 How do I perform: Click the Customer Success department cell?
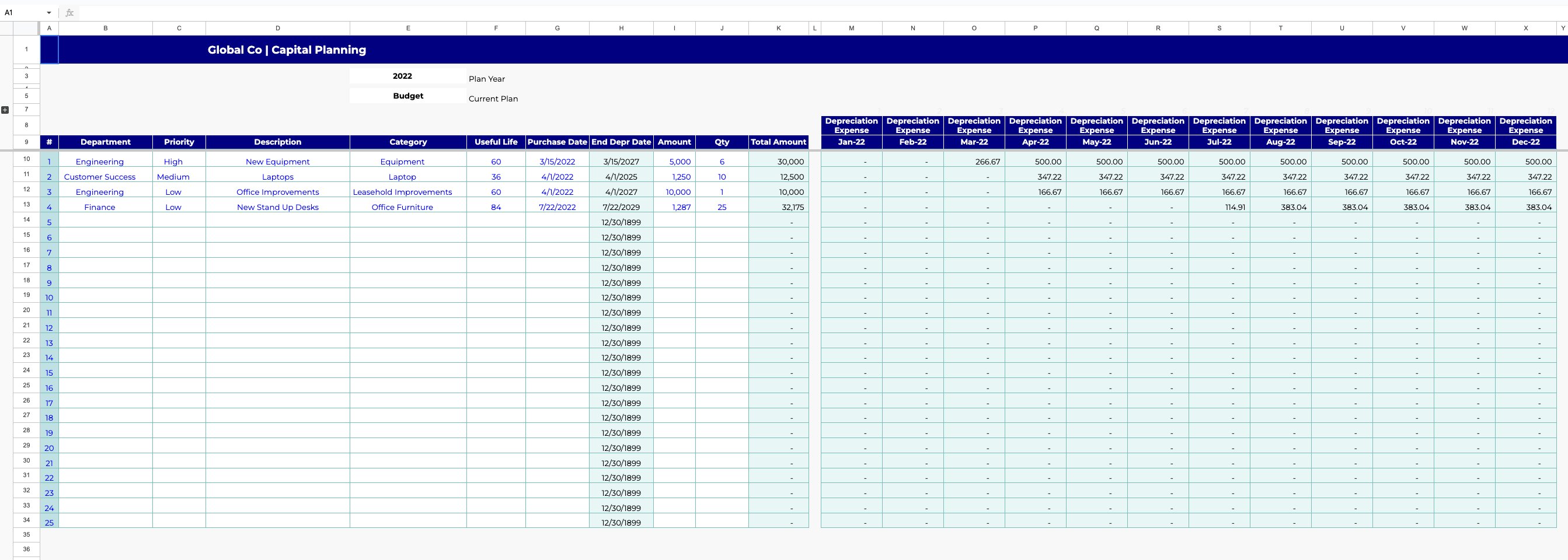[x=99, y=176]
